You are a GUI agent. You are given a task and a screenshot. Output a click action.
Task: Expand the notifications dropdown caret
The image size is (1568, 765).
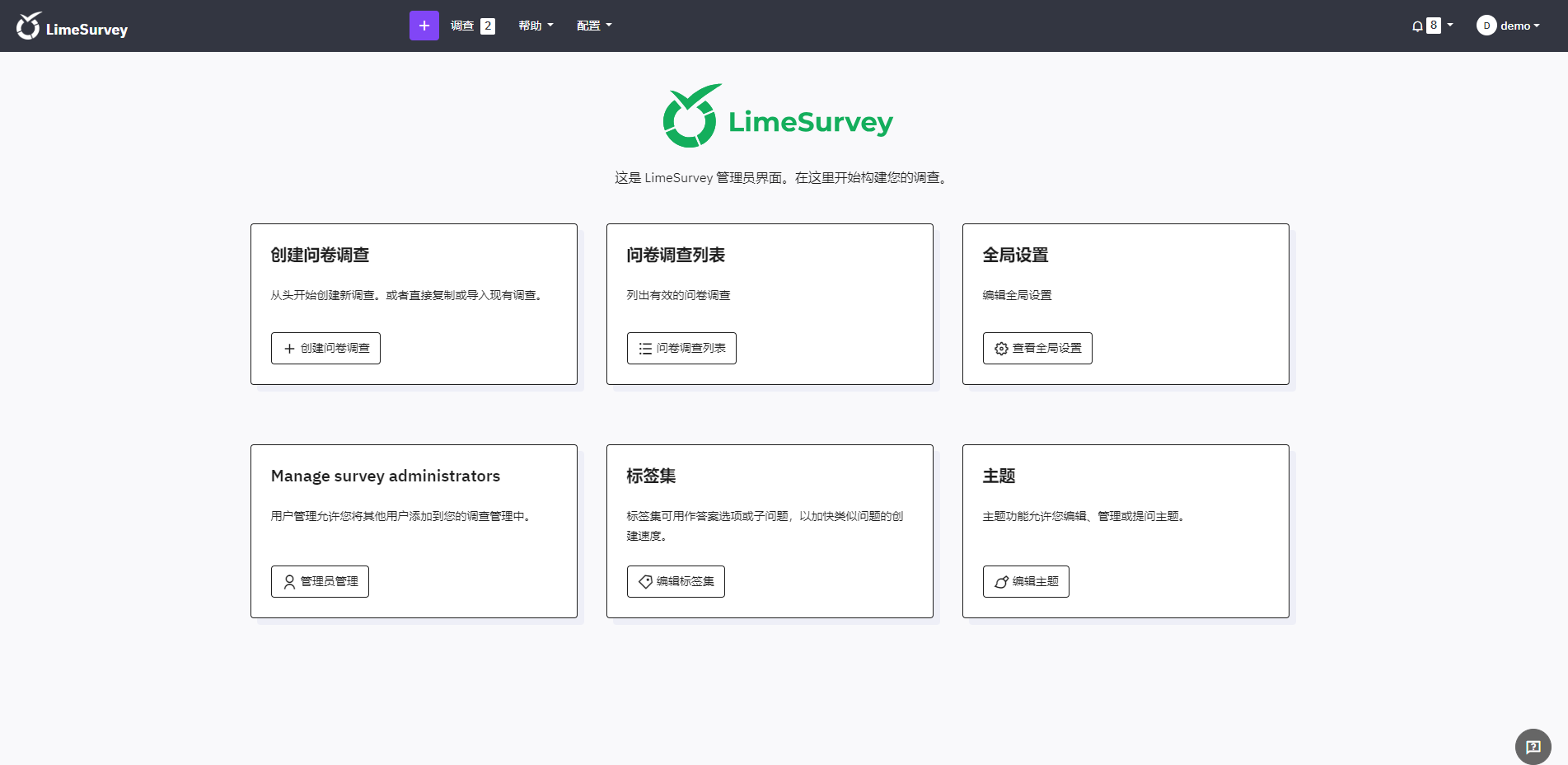1450,26
